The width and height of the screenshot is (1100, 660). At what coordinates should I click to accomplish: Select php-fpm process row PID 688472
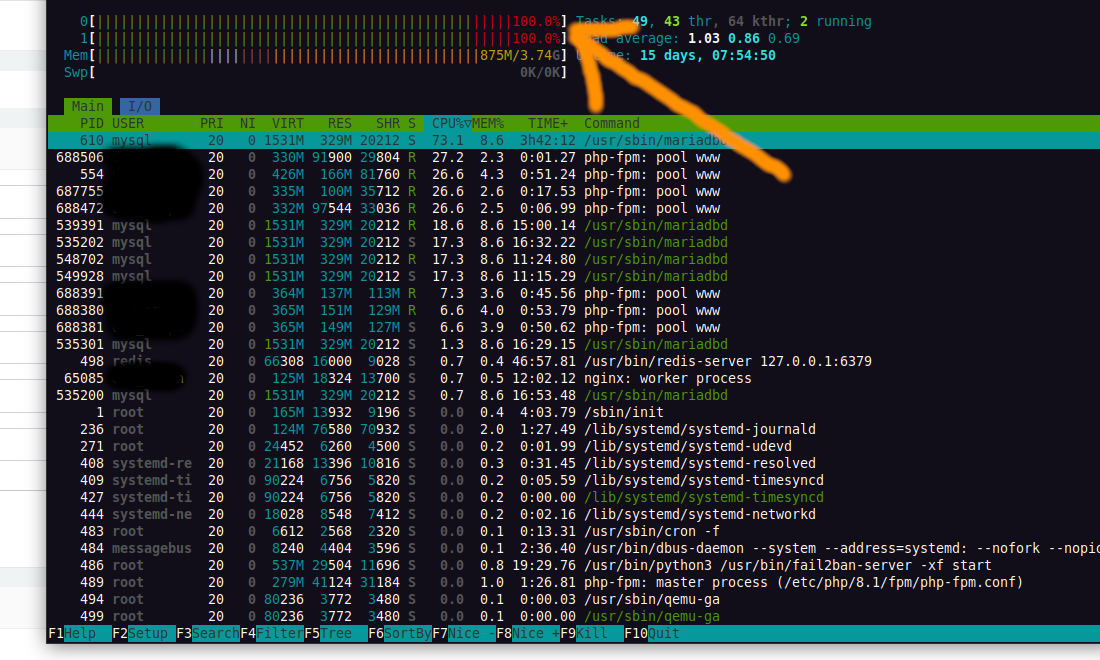574,208
